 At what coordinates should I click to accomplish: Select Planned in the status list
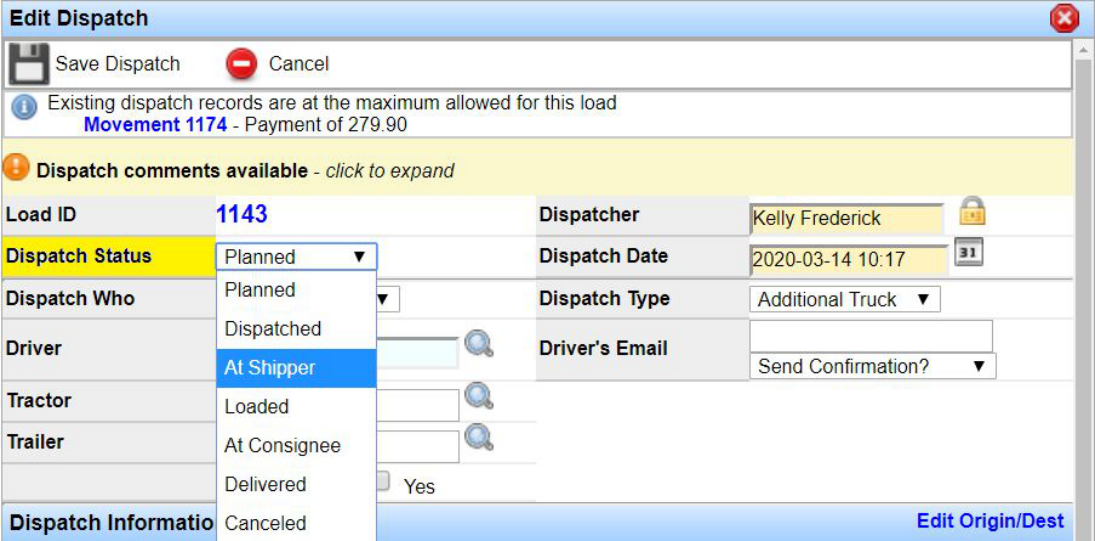[x=296, y=290]
